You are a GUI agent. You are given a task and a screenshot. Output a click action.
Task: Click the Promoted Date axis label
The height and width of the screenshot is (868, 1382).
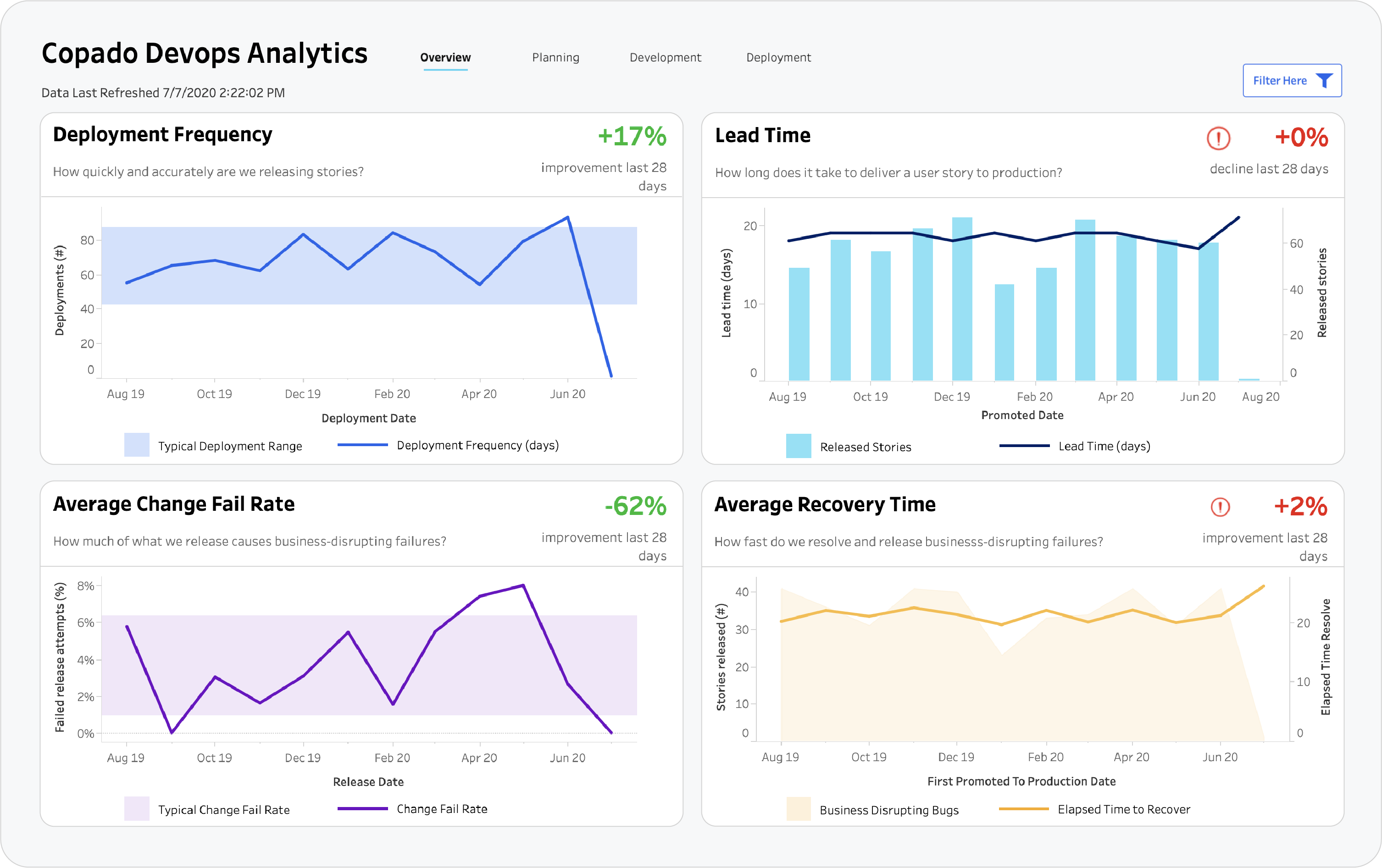coord(1022,415)
